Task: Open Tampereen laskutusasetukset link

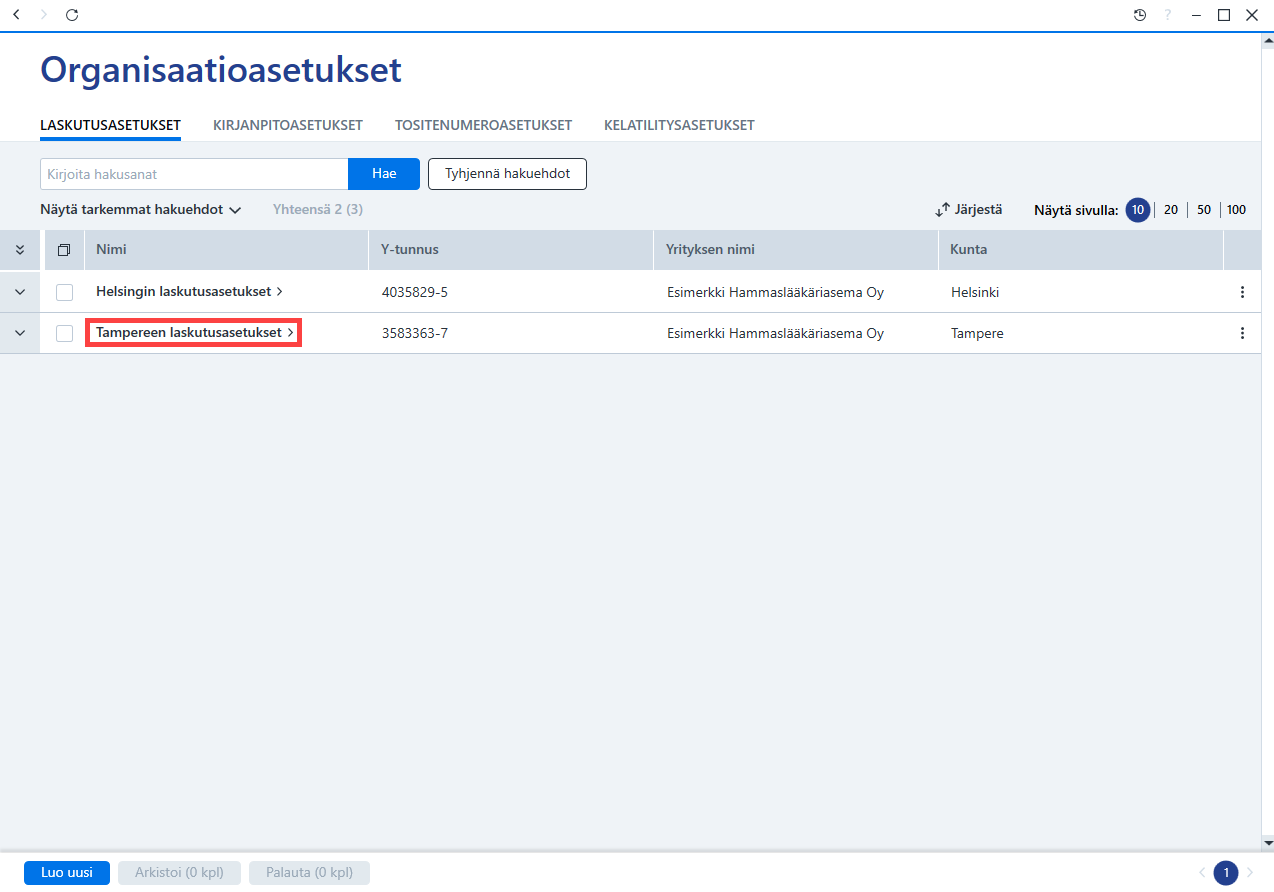Action: (x=195, y=333)
